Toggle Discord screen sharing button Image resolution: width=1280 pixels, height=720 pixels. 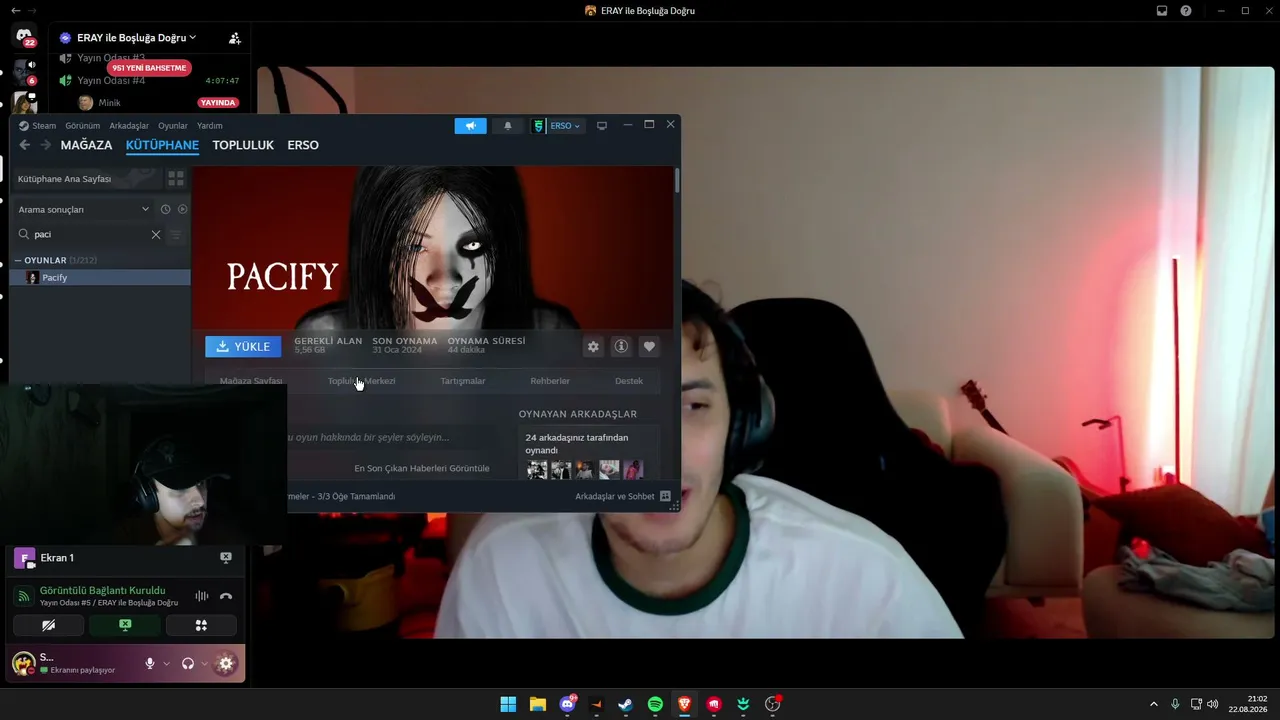point(125,625)
